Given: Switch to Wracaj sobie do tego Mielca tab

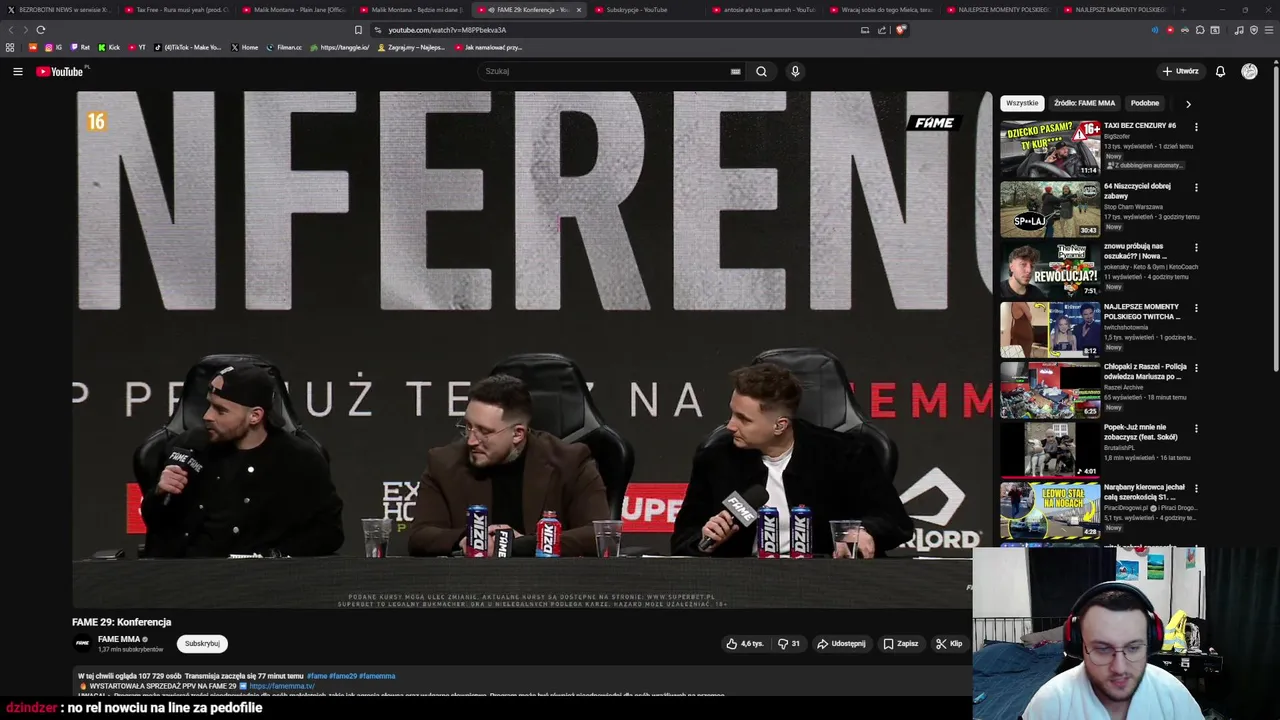Looking at the screenshot, I should (880, 10).
